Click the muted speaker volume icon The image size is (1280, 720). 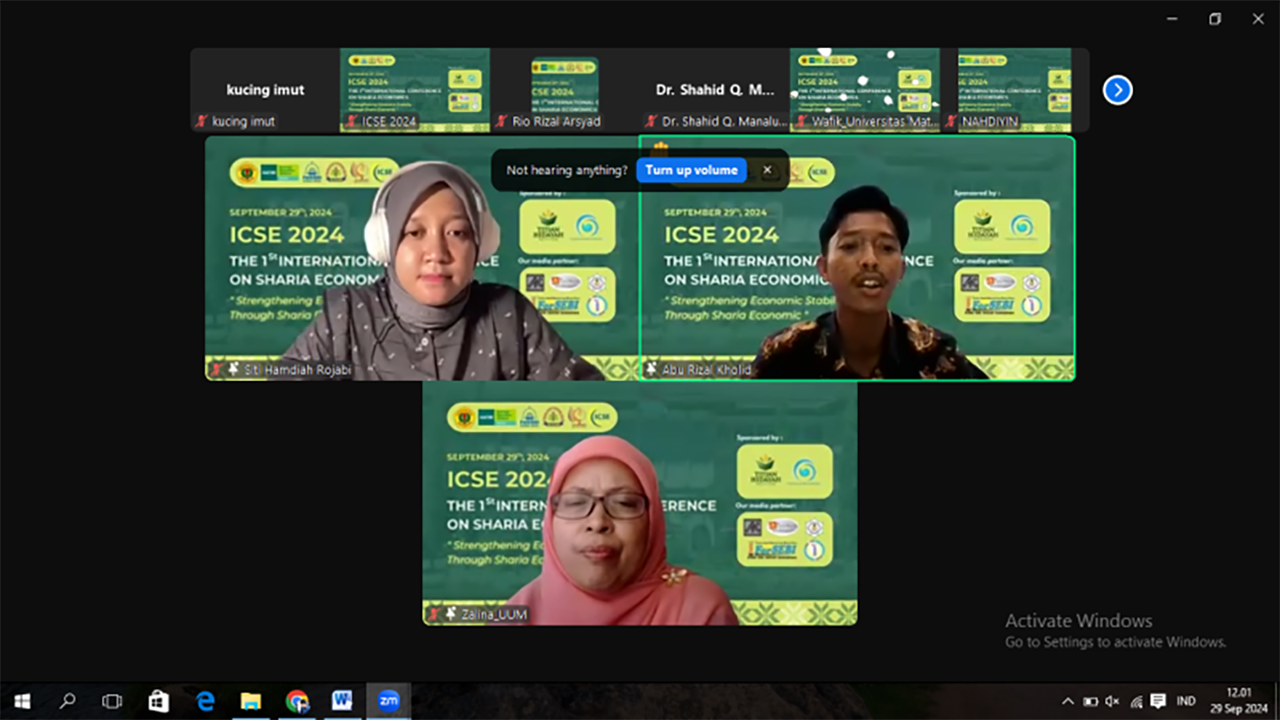coord(1112,701)
